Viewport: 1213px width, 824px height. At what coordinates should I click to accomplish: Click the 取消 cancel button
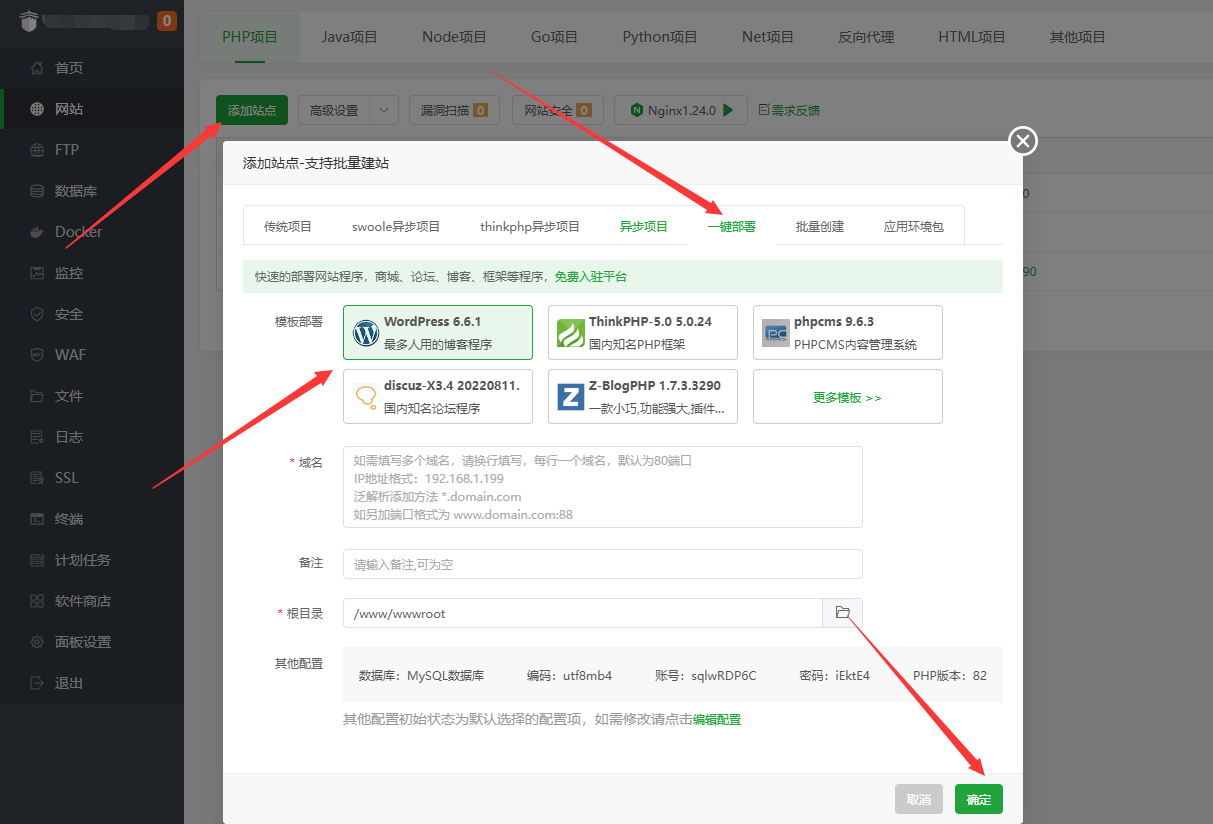click(x=919, y=799)
